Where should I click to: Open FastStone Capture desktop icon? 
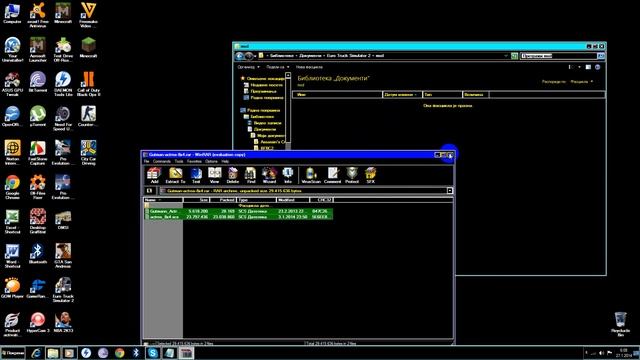pyautogui.click(x=38, y=153)
